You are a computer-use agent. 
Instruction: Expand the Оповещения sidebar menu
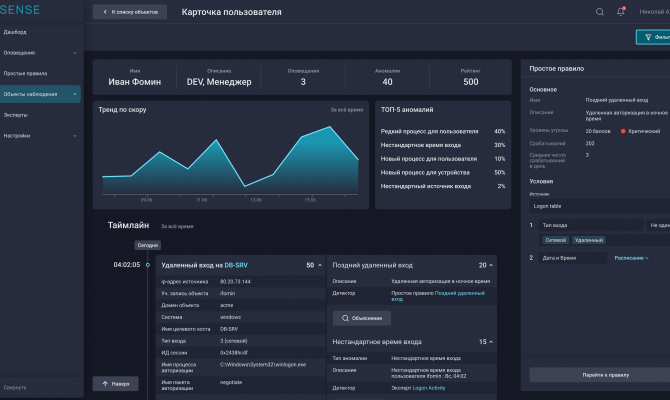click(x=74, y=52)
